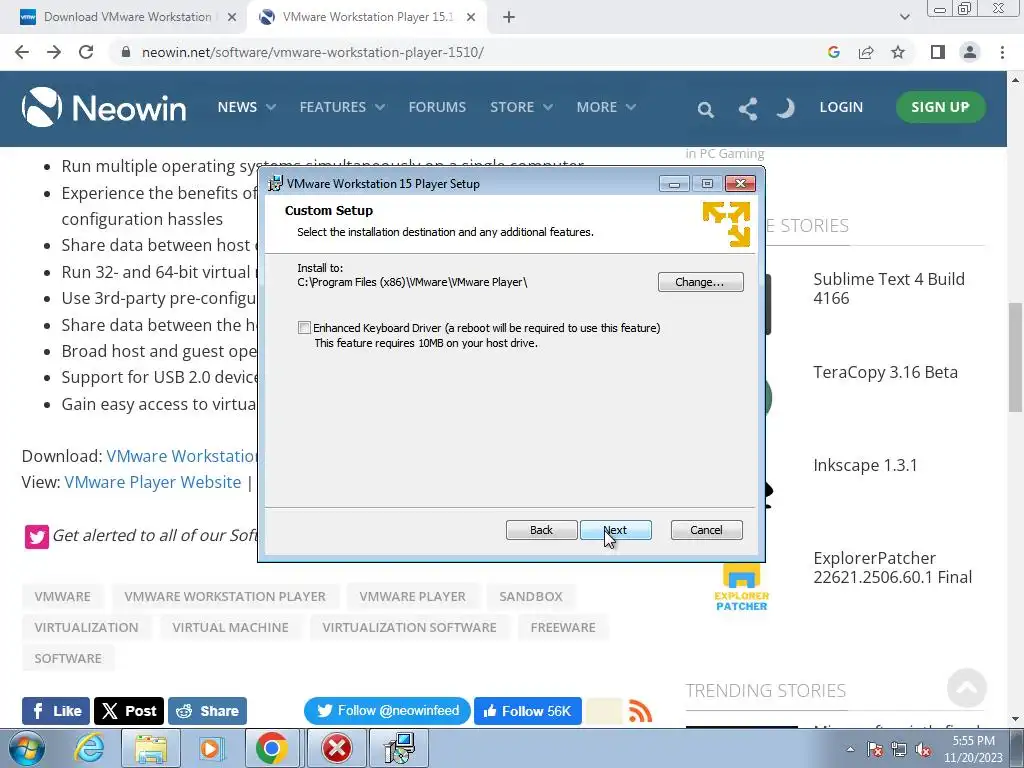Click the Reddit Share button
The width and height of the screenshot is (1024, 768).
(208, 711)
